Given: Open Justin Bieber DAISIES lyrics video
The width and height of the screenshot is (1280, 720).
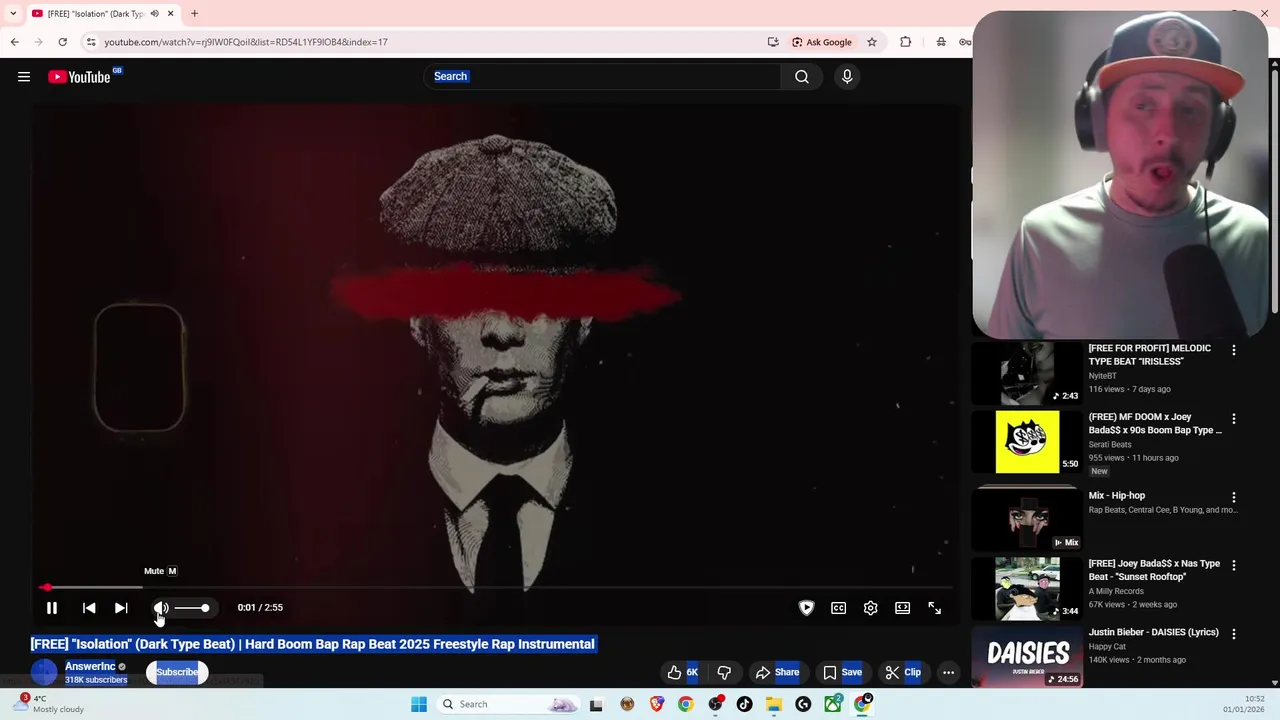Looking at the screenshot, I should point(1153,633).
